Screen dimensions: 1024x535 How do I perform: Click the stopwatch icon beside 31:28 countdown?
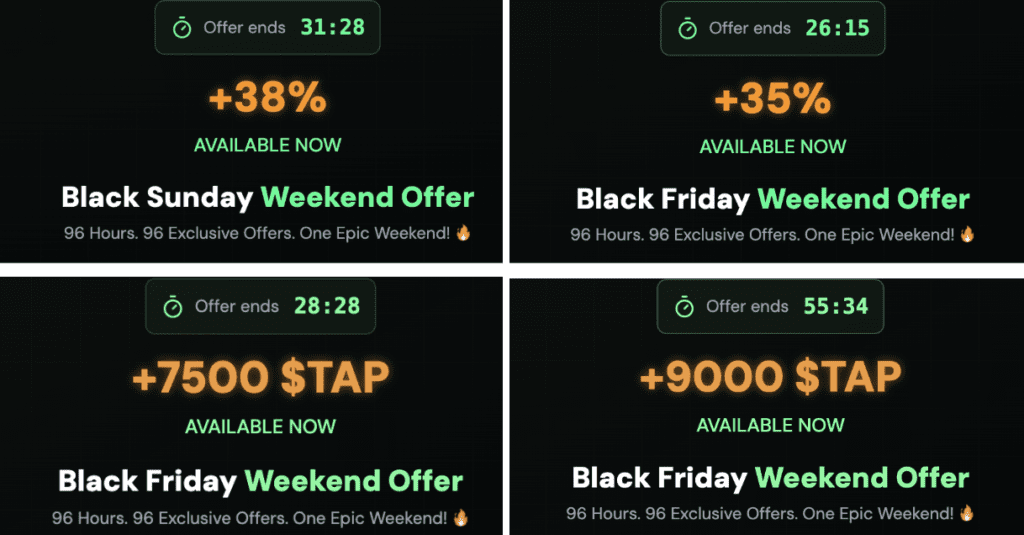pos(182,28)
